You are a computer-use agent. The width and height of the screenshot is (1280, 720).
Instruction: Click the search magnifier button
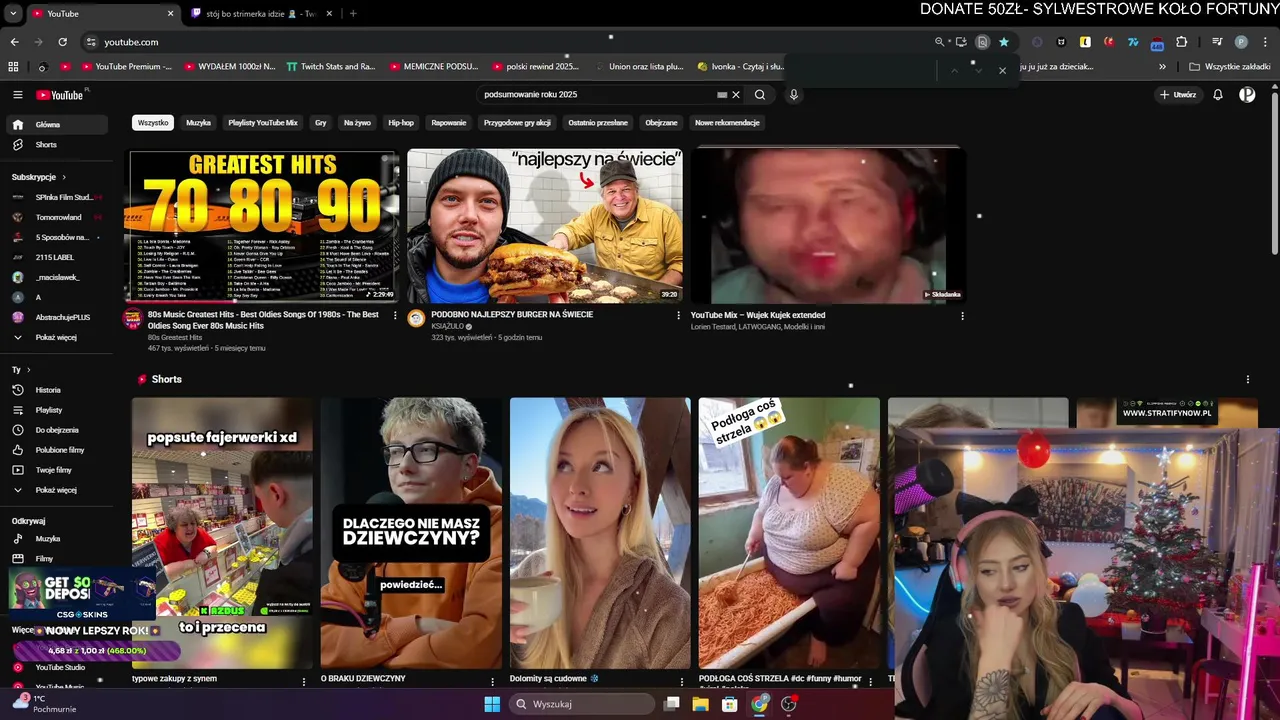(760, 95)
